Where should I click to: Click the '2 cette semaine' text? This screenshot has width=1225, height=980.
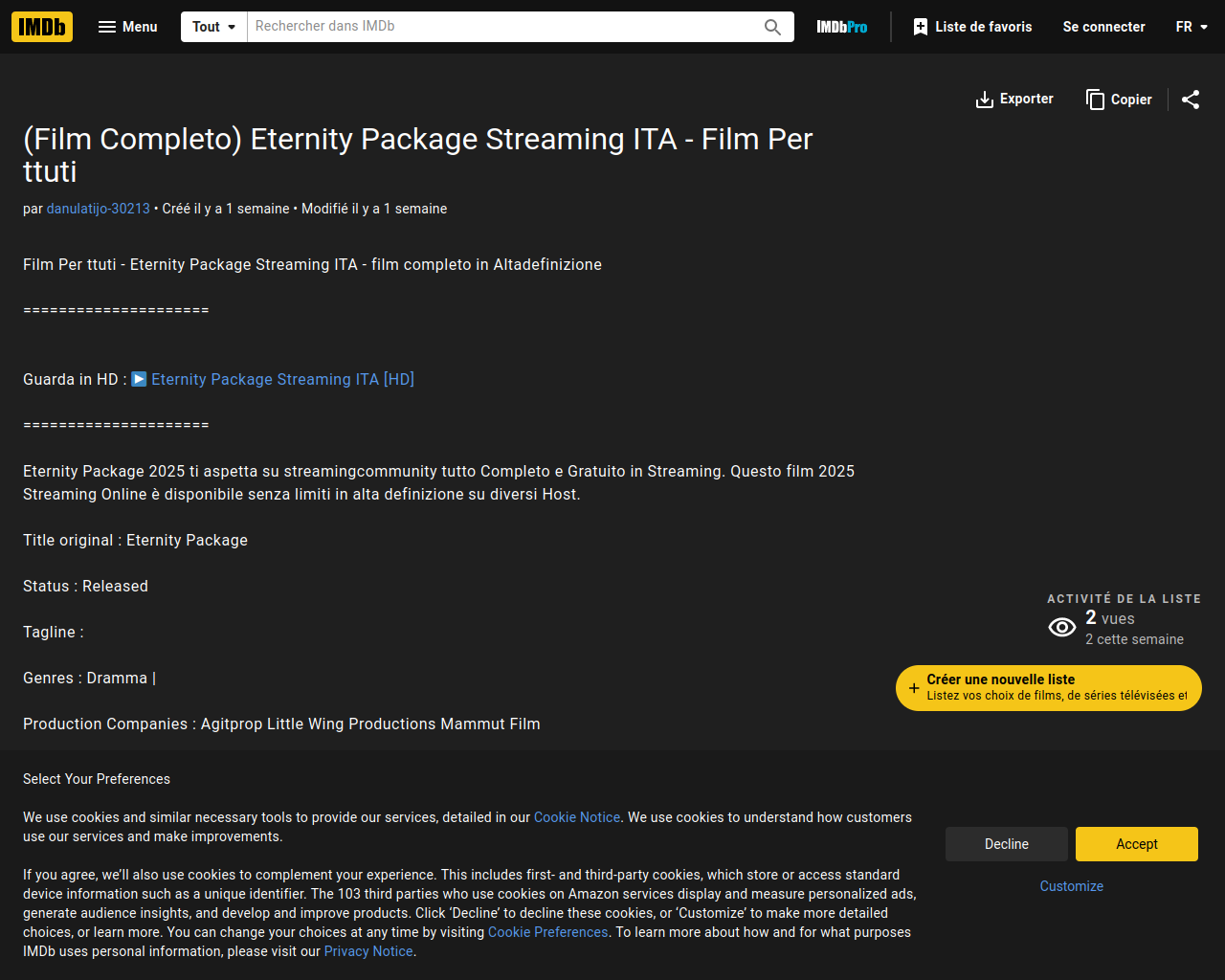click(1134, 639)
